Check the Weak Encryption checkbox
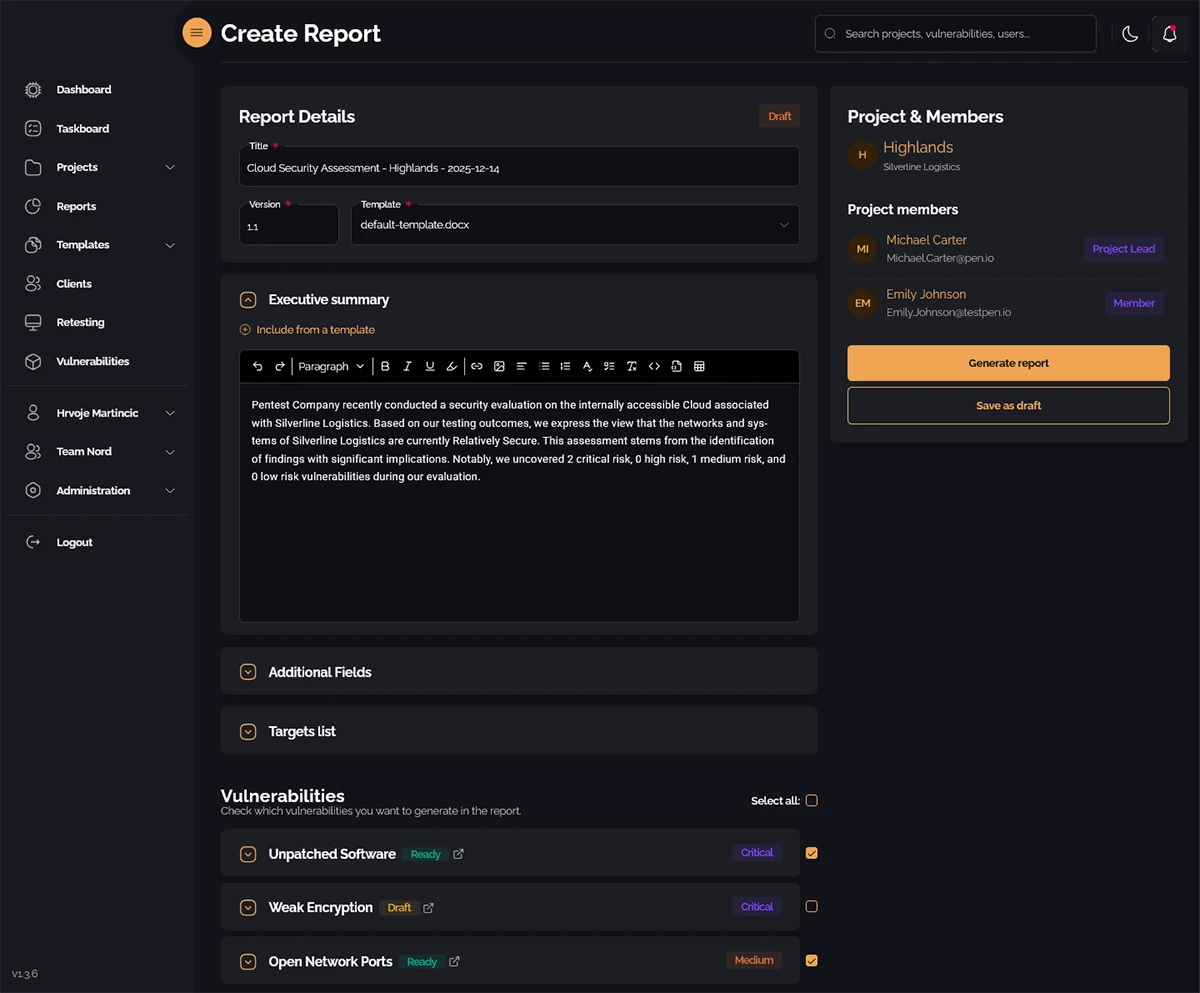Image resolution: width=1200 pixels, height=993 pixels. click(x=812, y=907)
